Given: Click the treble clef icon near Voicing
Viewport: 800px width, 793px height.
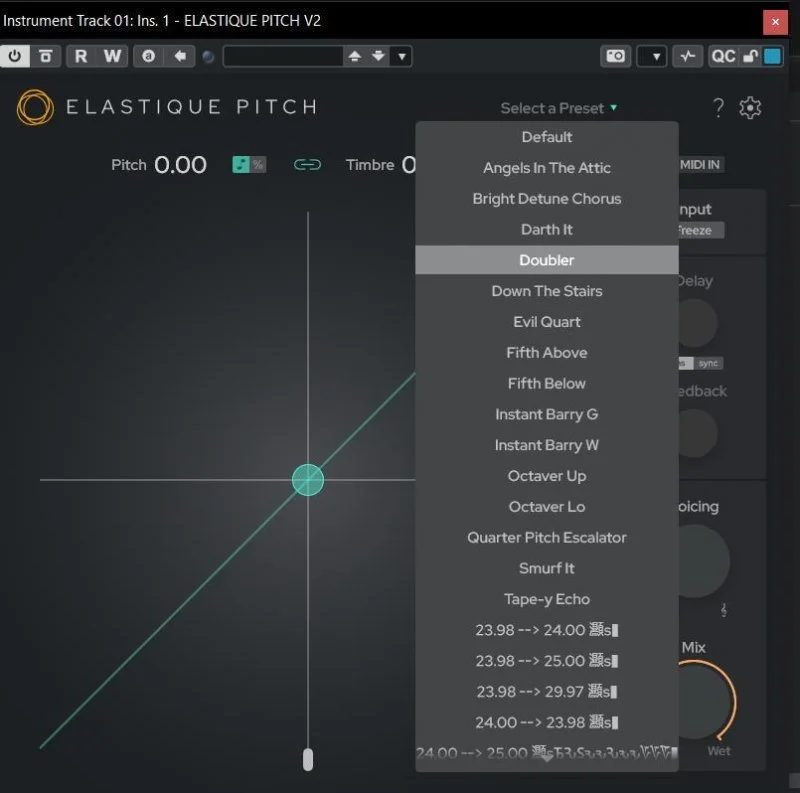Looking at the screenshot, I should (x=723, y=610).
